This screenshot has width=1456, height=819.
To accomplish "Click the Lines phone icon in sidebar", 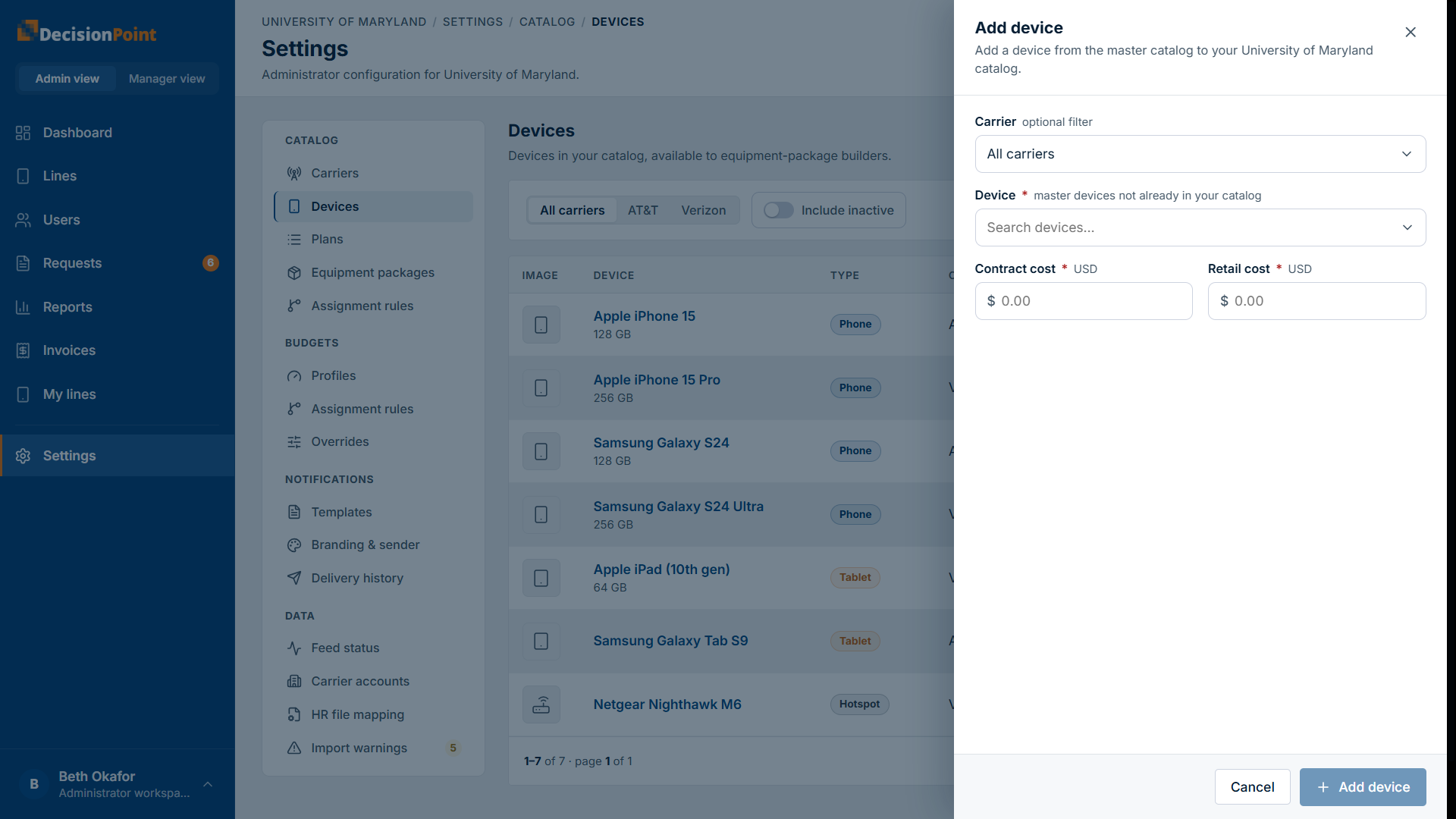I will (23, 176).
